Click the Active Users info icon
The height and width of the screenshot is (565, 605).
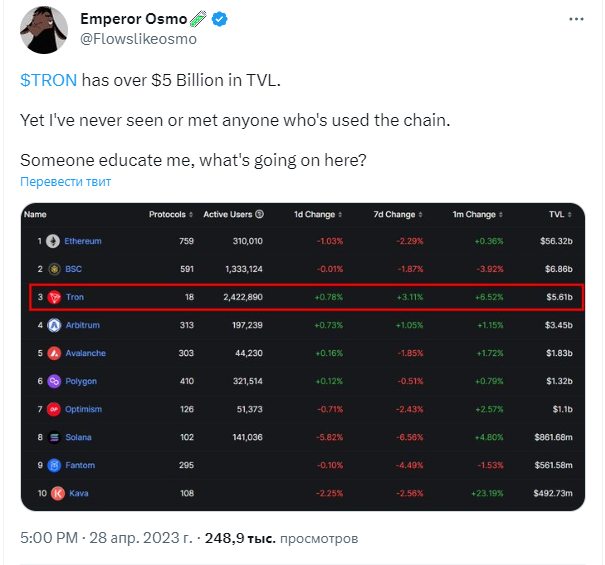coord(260,214)
